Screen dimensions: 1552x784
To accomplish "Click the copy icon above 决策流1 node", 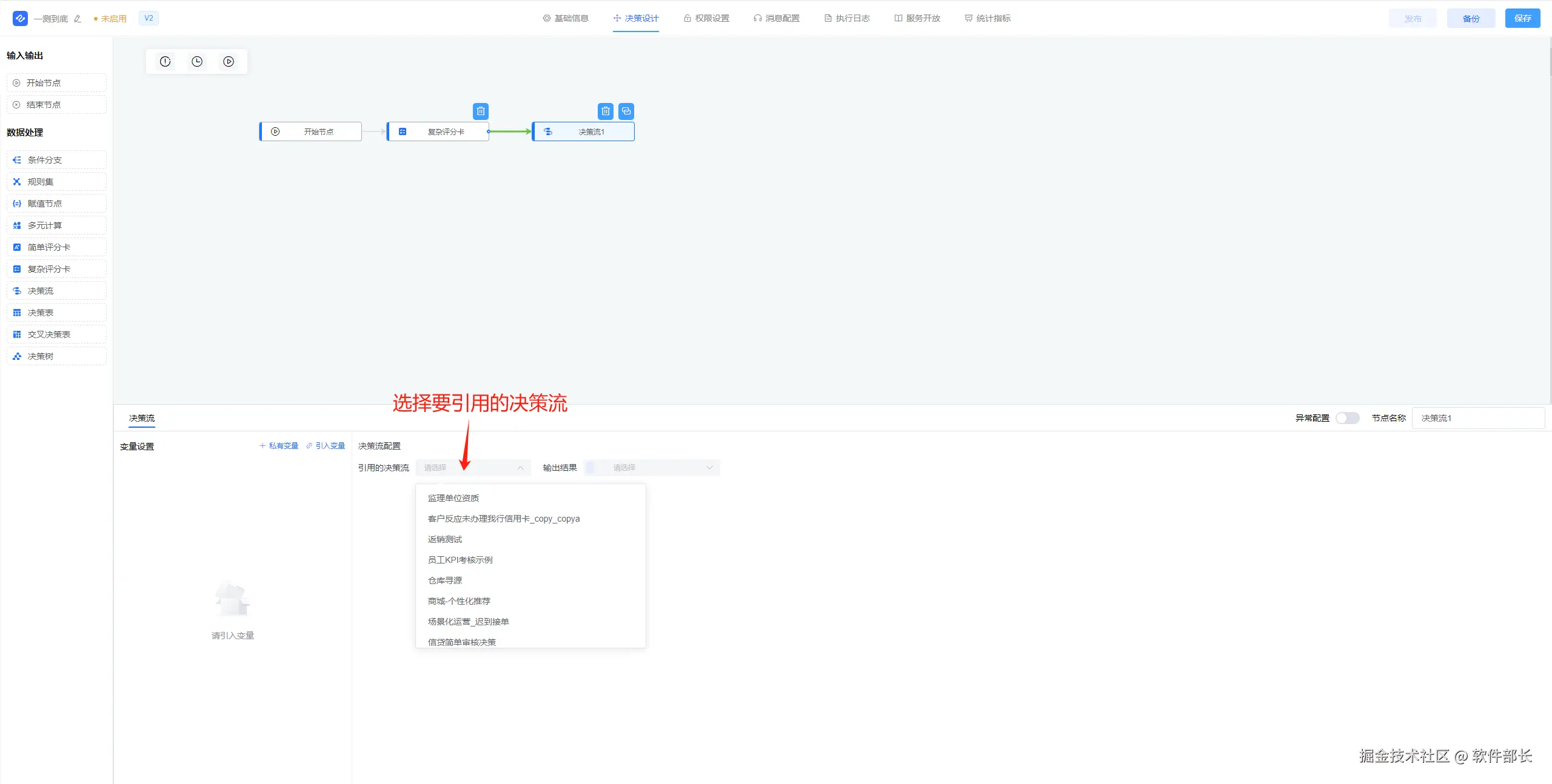I will 626,111.
